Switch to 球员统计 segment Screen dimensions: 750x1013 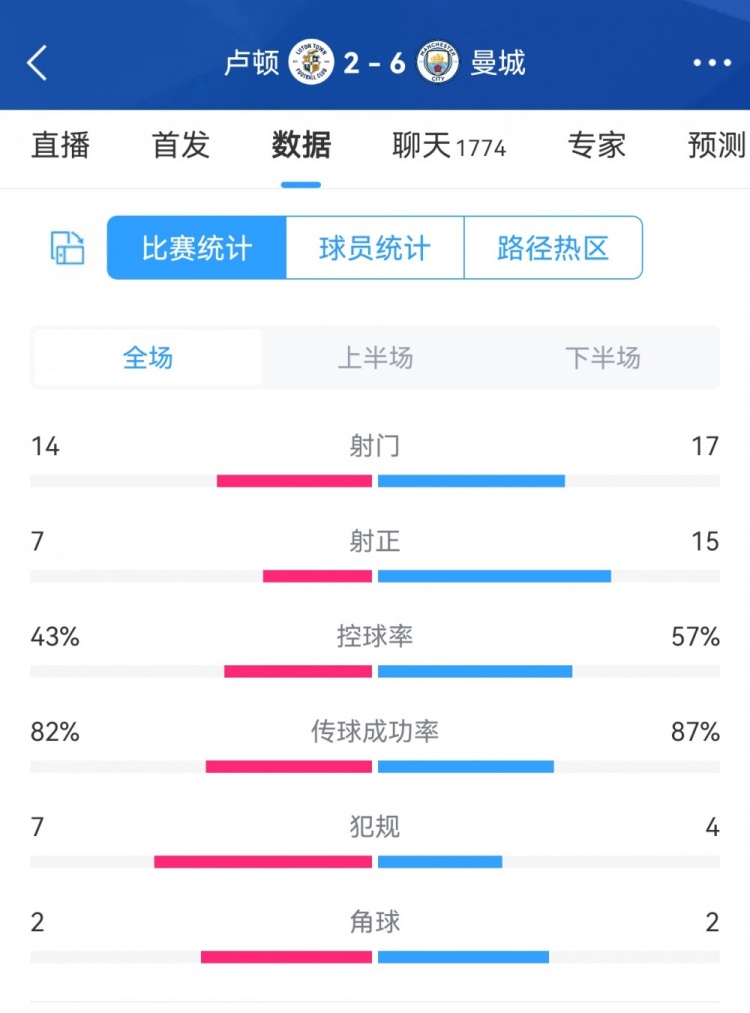click(375, 248)
